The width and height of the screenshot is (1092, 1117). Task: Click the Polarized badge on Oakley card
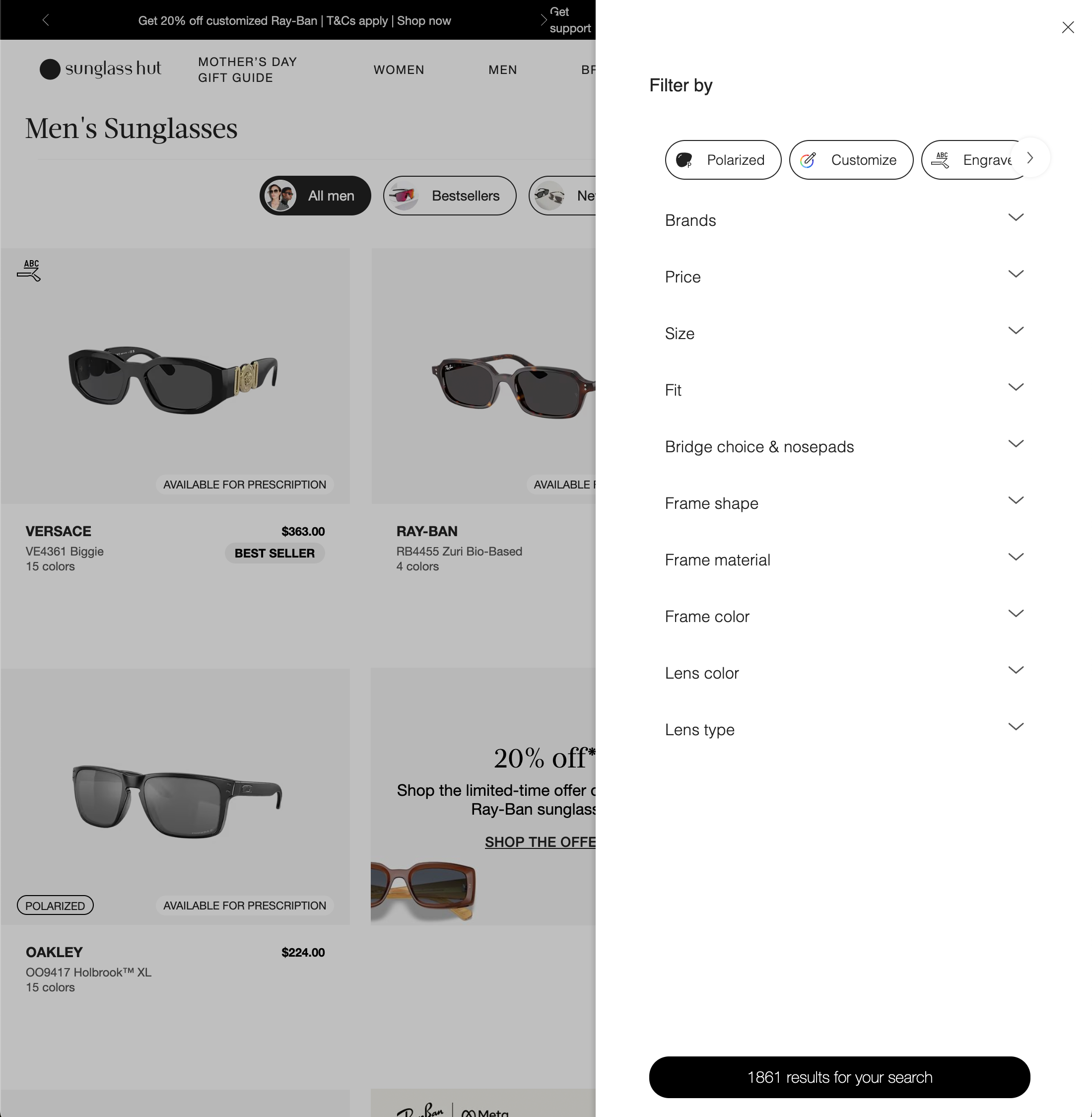click(55, 906)
